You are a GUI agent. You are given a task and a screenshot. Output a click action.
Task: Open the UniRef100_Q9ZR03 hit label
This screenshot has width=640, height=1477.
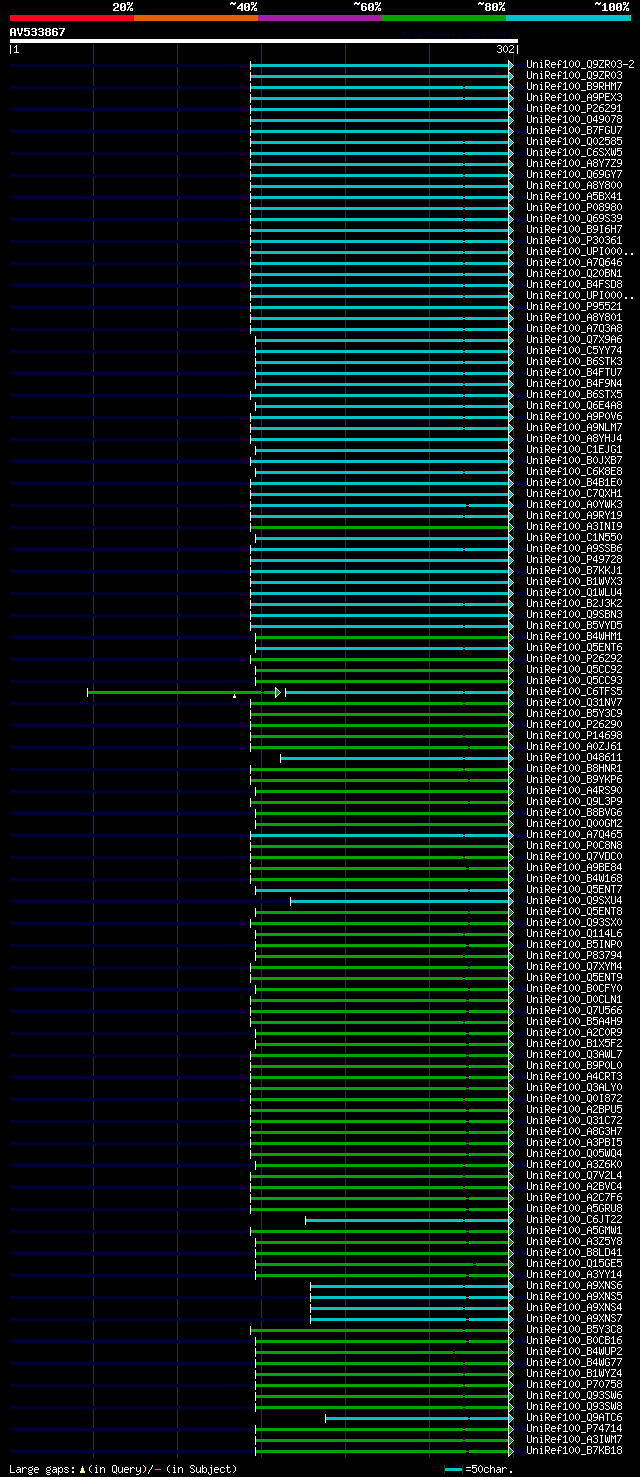click(574, 75)
